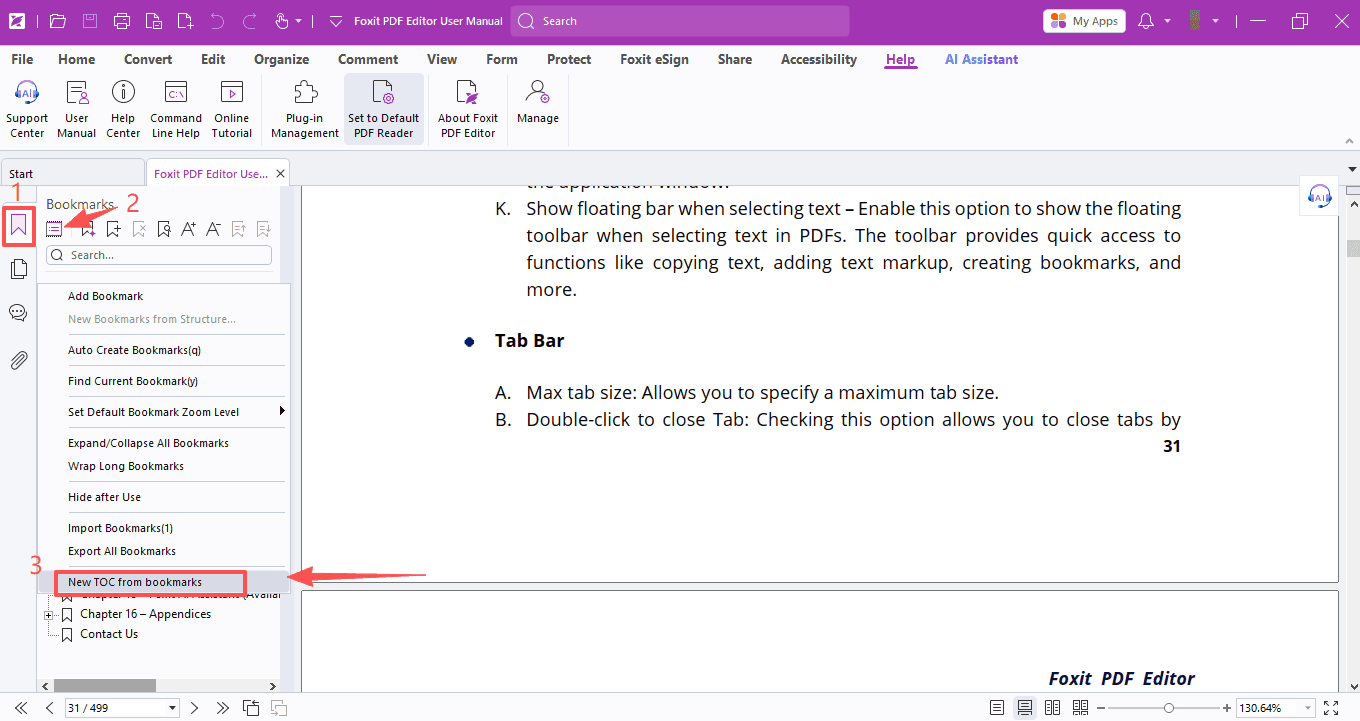Switch to full screen mode
Viewport: 1360px width, 721px height.
(1331, 708)
